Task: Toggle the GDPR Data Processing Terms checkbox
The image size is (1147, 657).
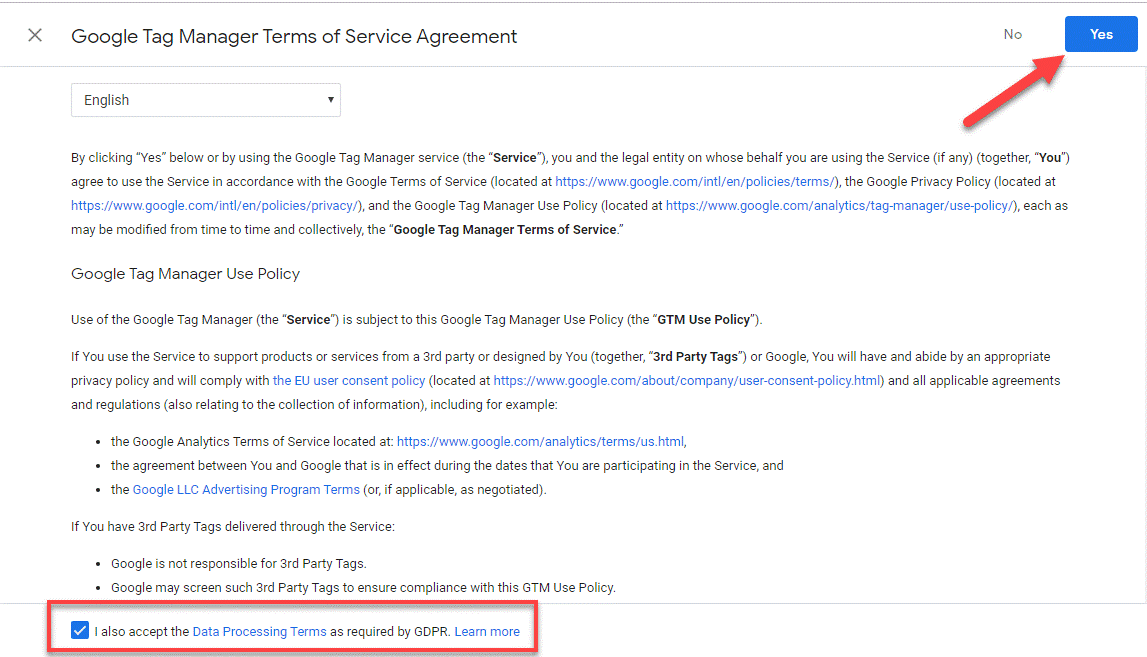Action: [x=80, y=631]
